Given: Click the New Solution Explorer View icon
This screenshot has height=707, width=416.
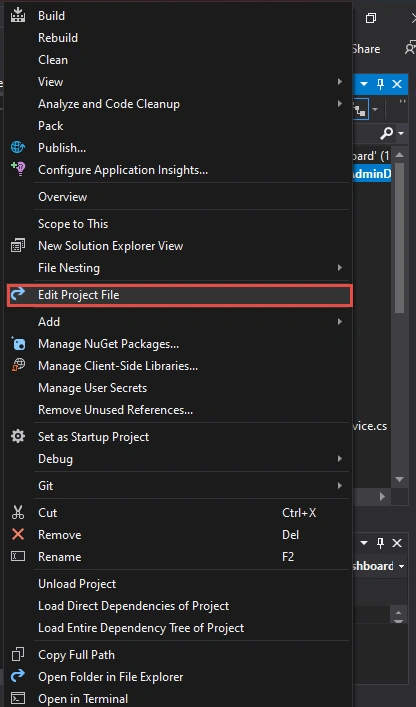Looking at the screenshot, I should click(x=18, y=246).
